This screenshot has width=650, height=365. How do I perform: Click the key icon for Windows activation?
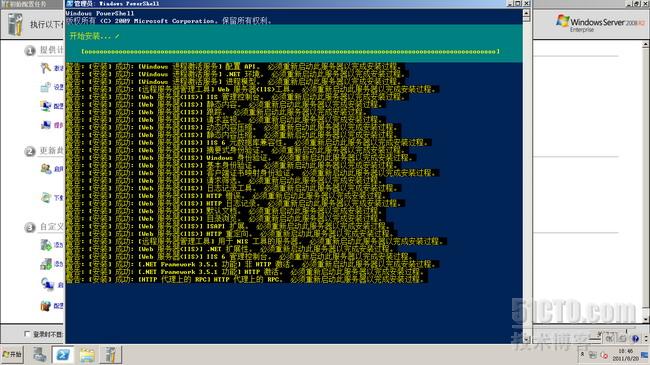(x=46, y=68)
